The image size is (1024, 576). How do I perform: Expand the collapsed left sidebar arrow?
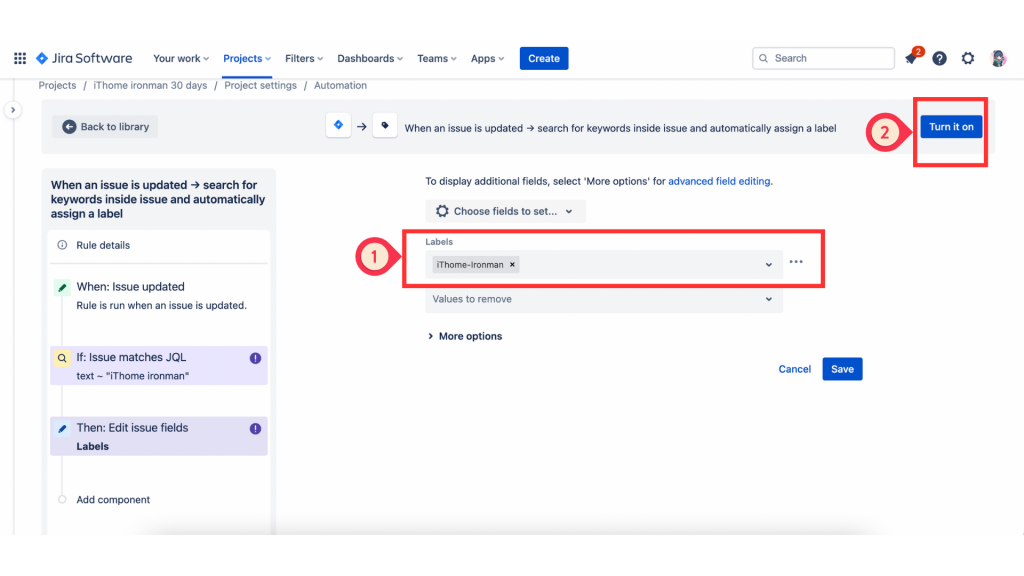pos(13,109)
